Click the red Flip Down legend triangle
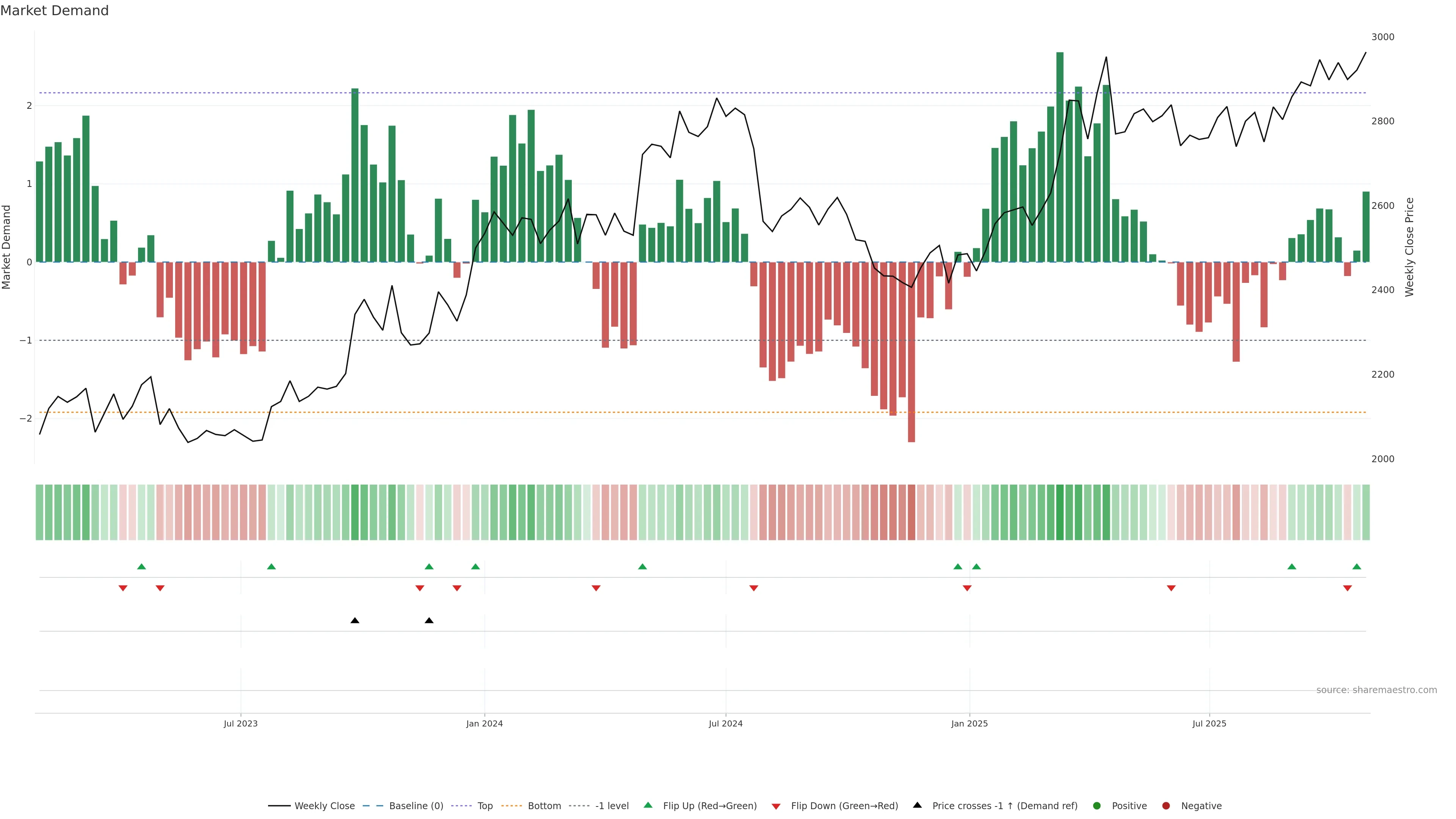 click(776, 806)
